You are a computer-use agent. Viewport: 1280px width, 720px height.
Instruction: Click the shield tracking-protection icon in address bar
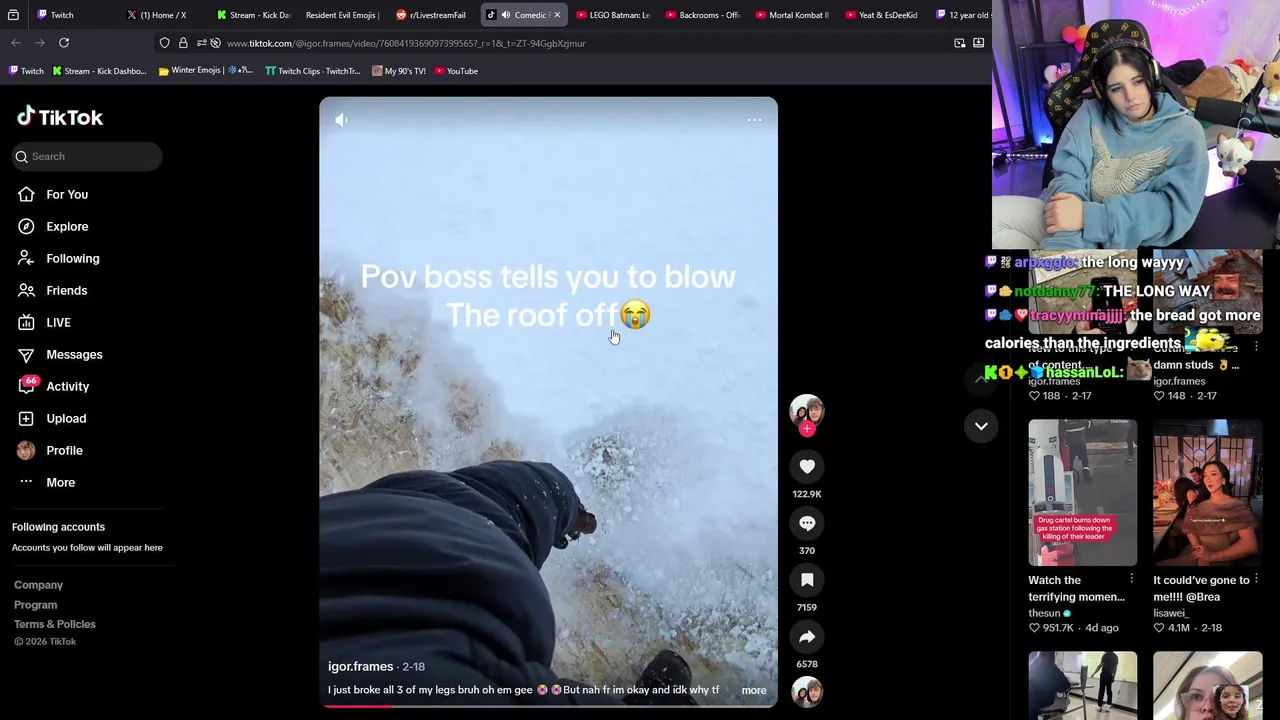pyautogui.click(x=164, y=43)
